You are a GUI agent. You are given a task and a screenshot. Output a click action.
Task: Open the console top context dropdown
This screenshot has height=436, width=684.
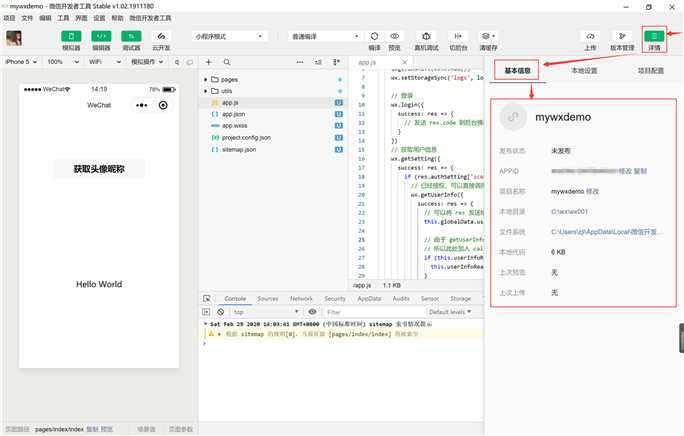[266, 312]
